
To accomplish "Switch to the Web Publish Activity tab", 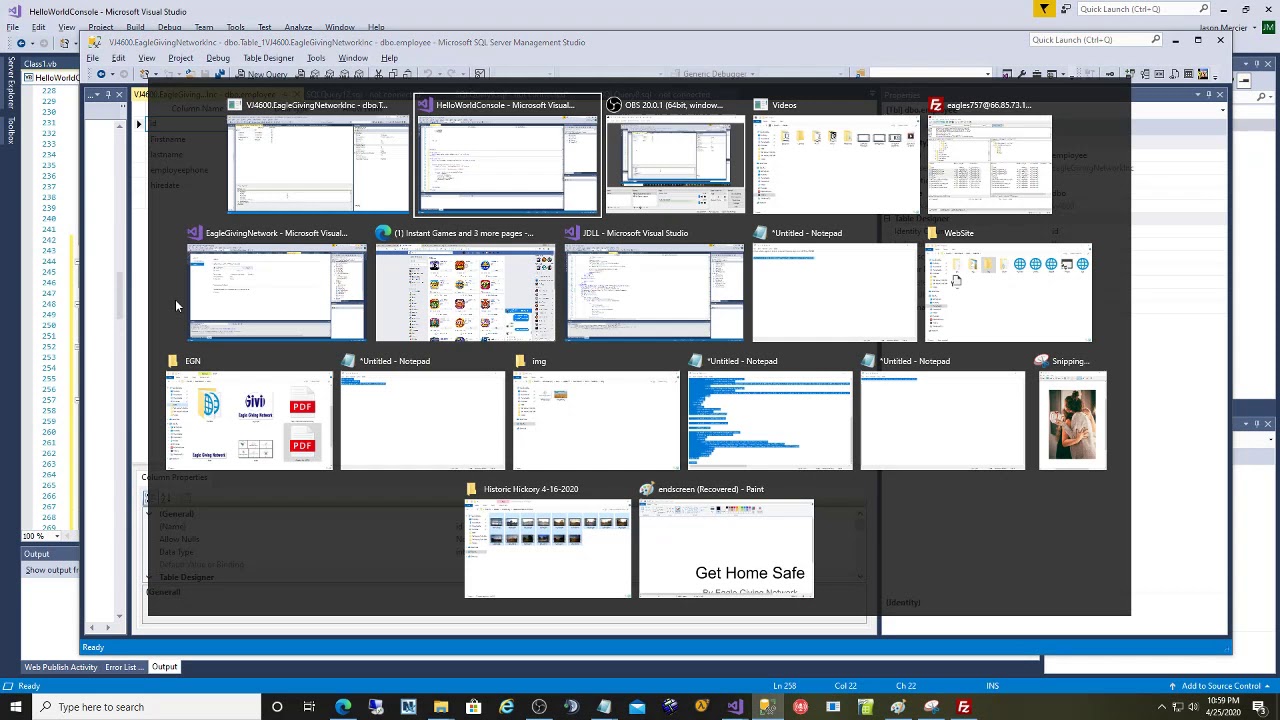I will pos(61,667).
